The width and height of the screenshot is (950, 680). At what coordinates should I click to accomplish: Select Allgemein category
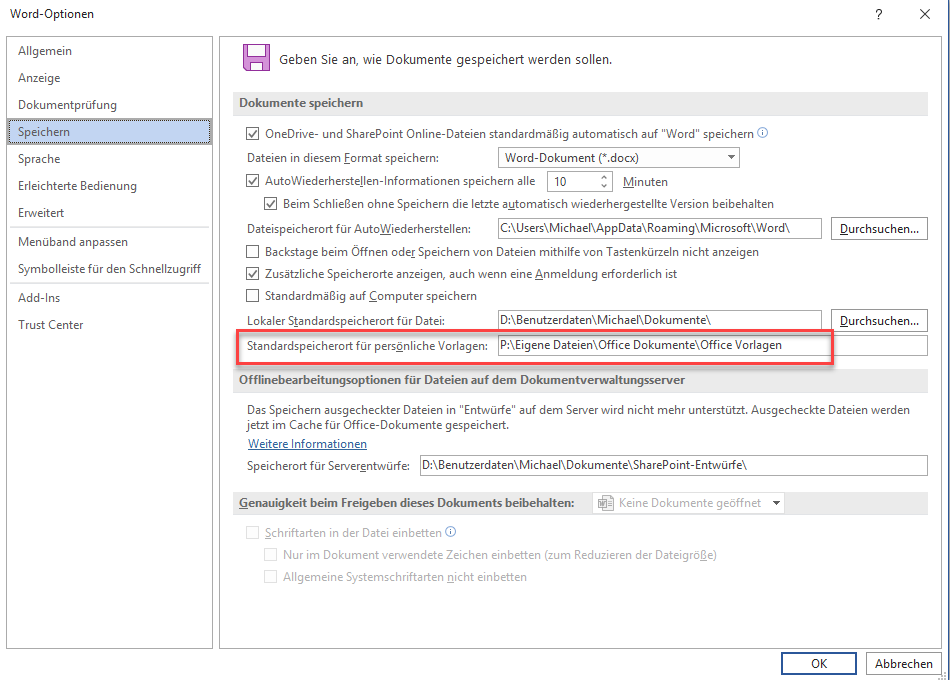coord(110,51)
